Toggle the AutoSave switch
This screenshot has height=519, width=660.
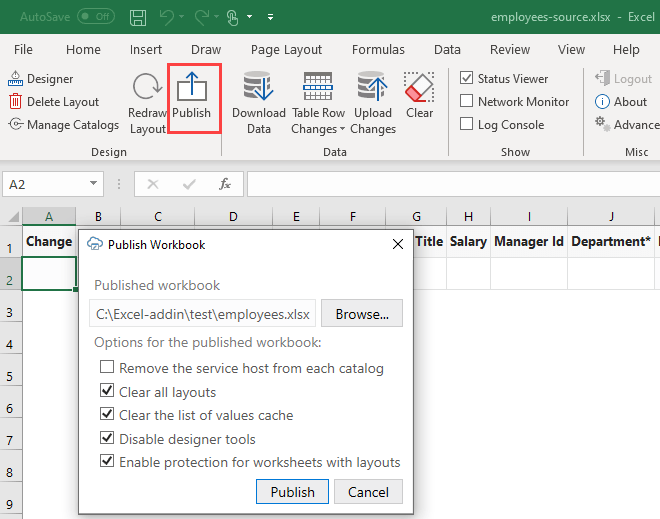tap(96, 17)
